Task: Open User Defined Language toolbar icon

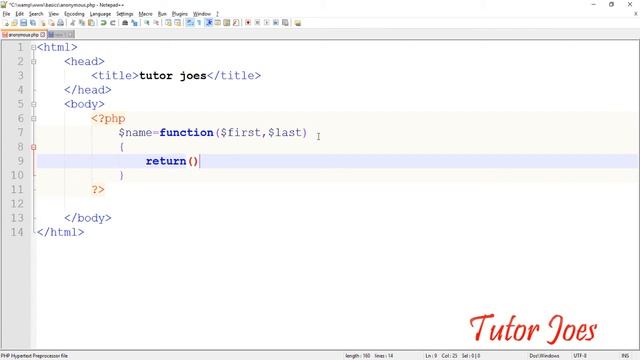Action: point(218,23)
